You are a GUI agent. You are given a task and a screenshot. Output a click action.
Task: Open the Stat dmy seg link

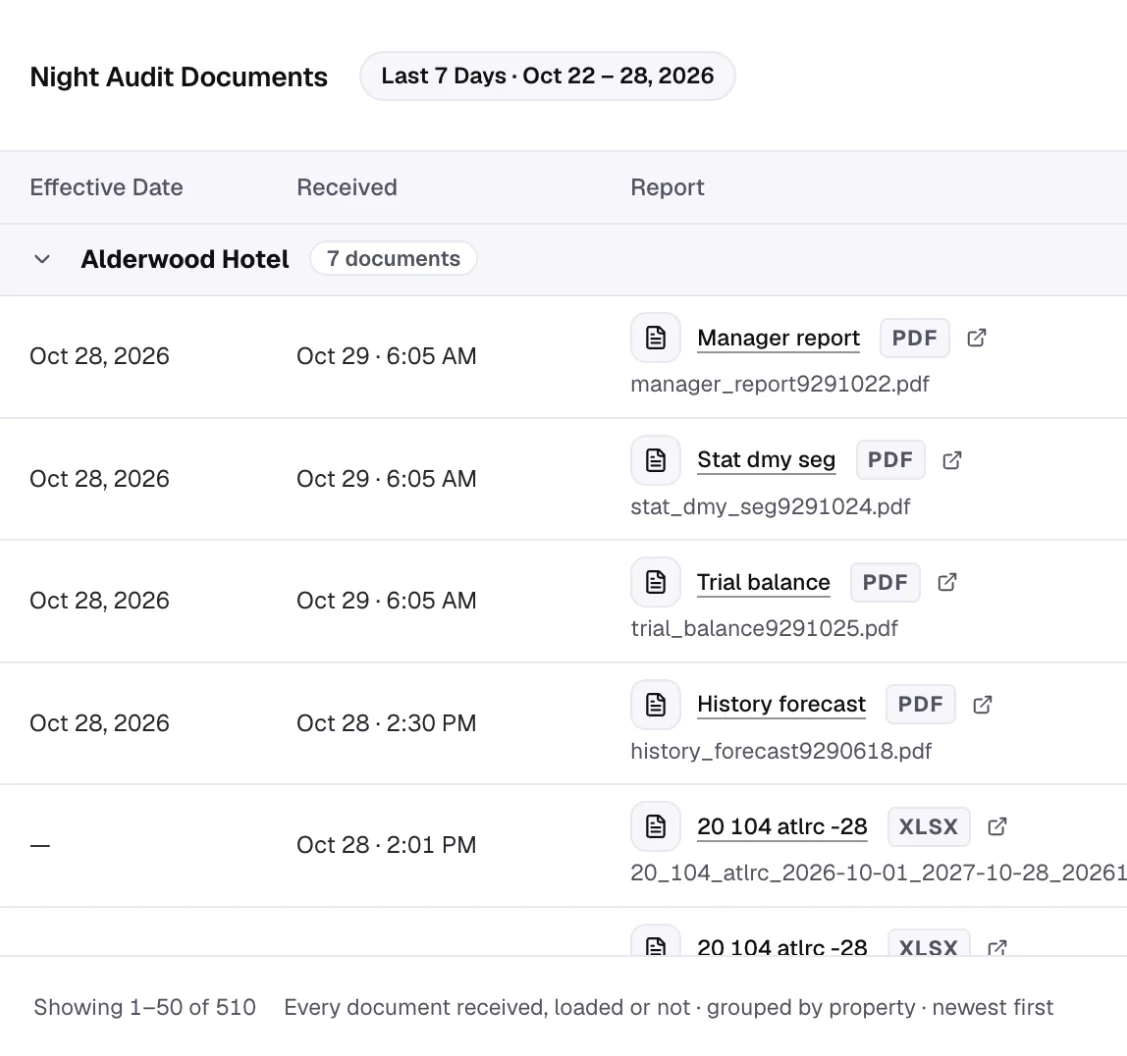766,460
